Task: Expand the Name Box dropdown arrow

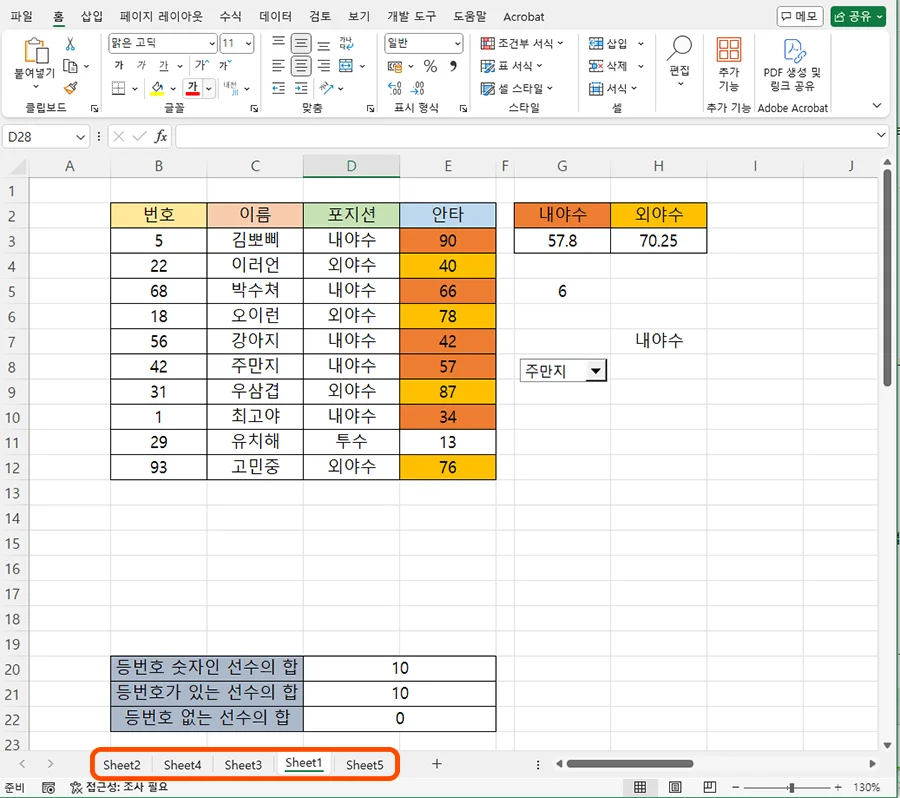Action: point(80,137)
